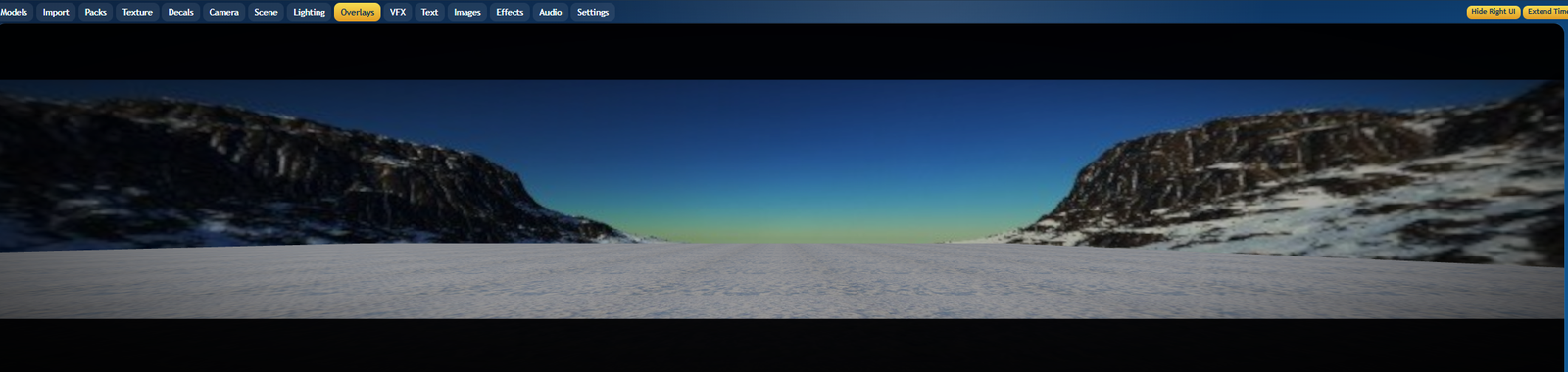Open the Settings tab
Screen dimensions: 1568x372
click(x=593, y=12)
